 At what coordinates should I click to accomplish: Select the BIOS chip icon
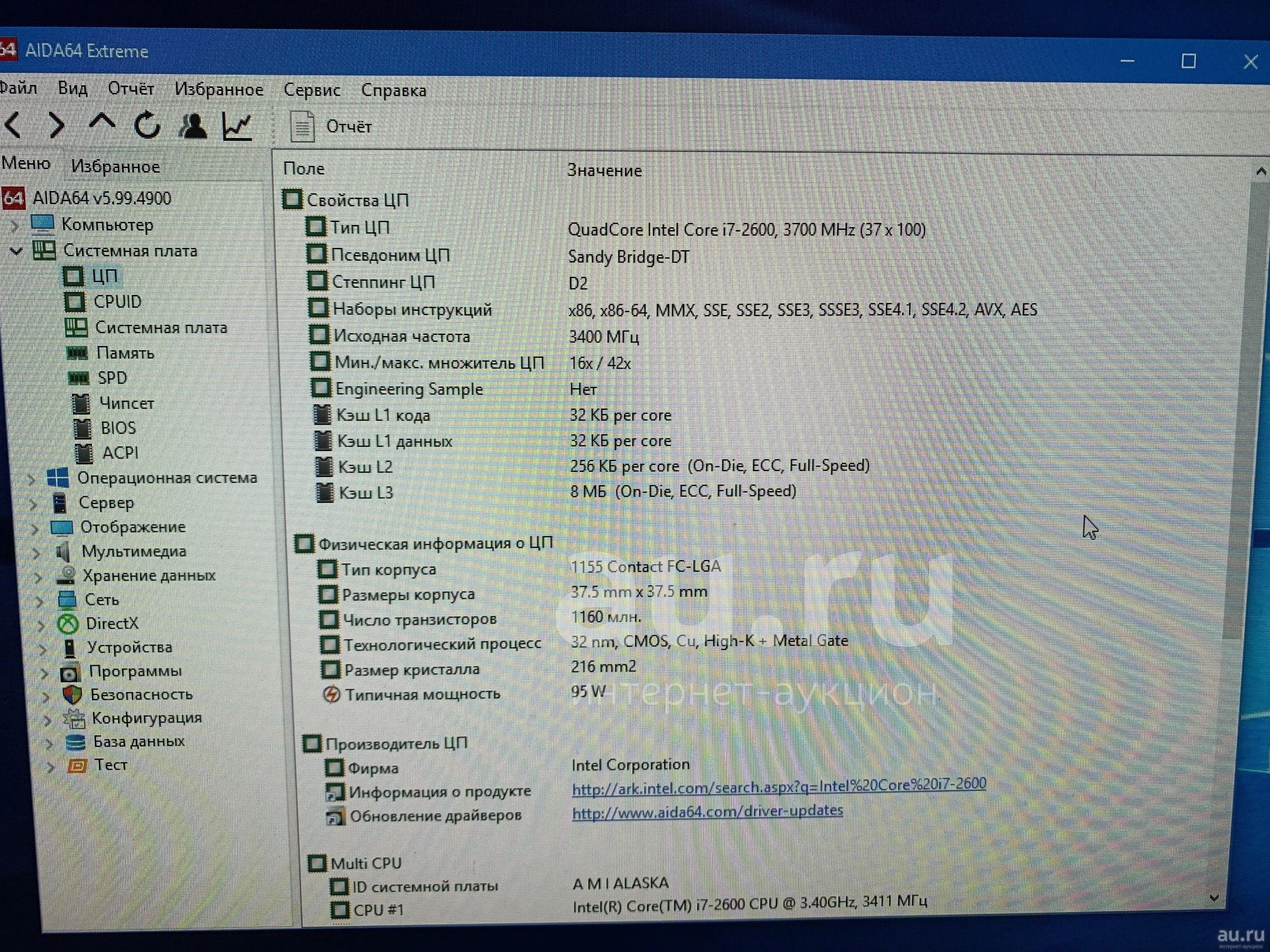[x=83, y=429]
